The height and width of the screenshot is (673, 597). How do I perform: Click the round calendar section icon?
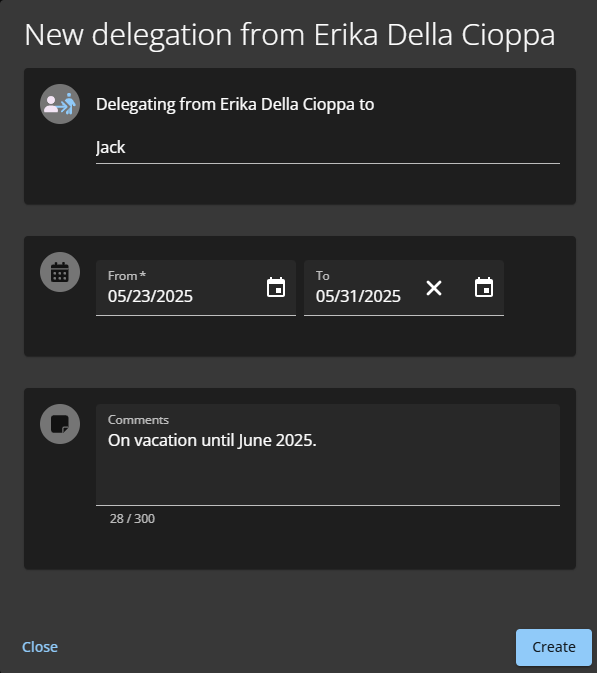tap(60, 272)
